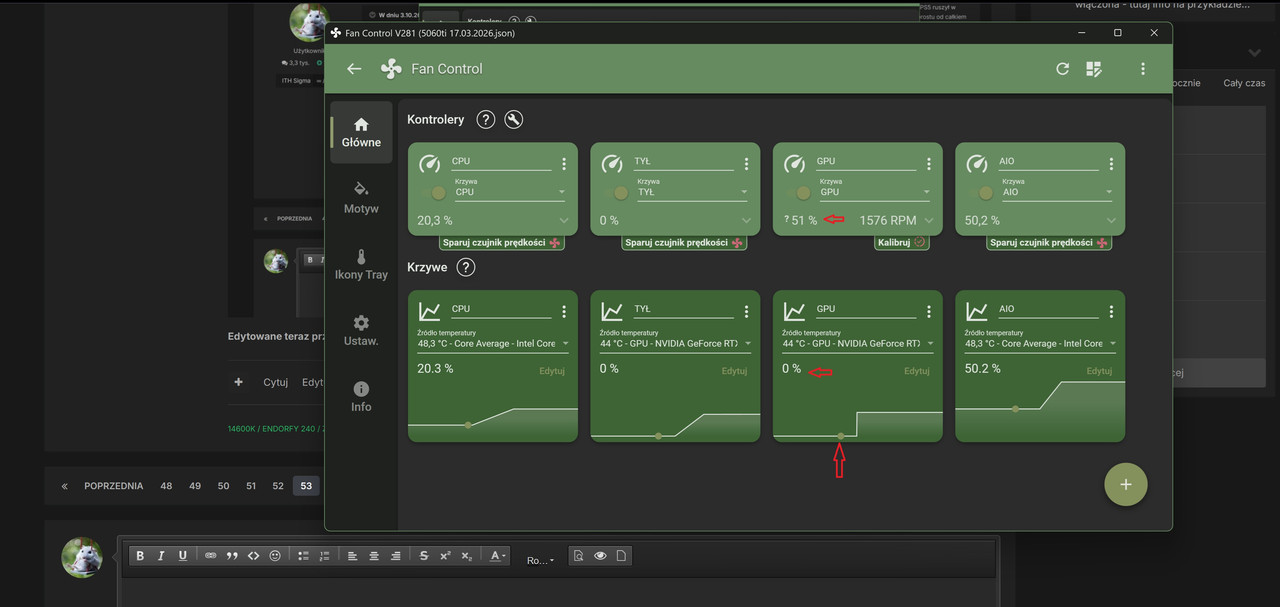Open the AIO curve card's three-dot menu
This screenshot has height=607, width=1280.
[1111, 312]
